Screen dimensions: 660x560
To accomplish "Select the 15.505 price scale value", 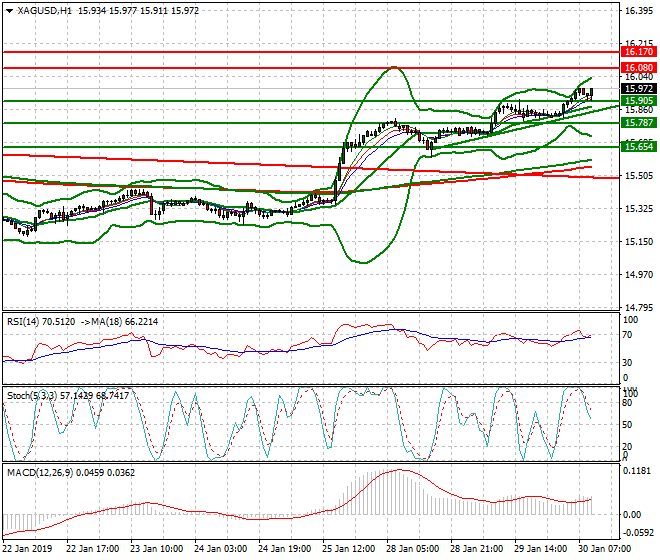I will [x=639, y=176].
